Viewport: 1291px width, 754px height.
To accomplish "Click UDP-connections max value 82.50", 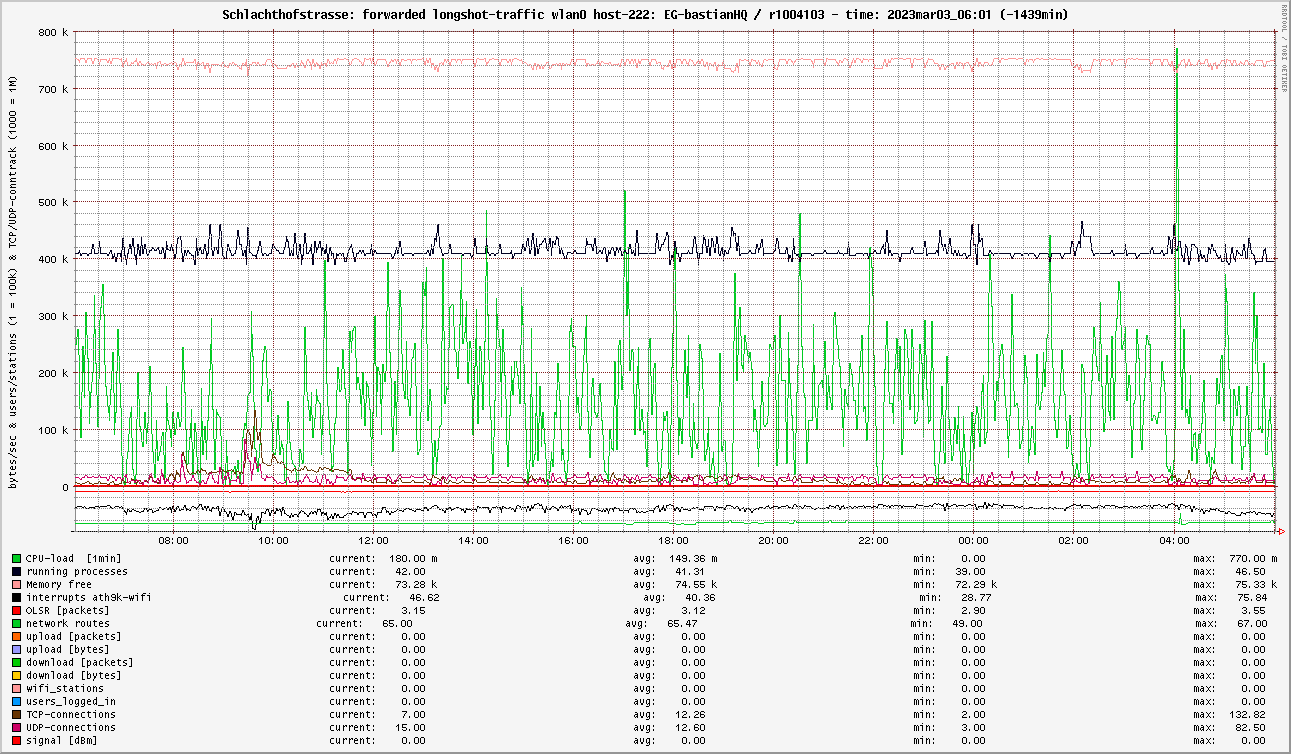I will (x=1251, y=727).
